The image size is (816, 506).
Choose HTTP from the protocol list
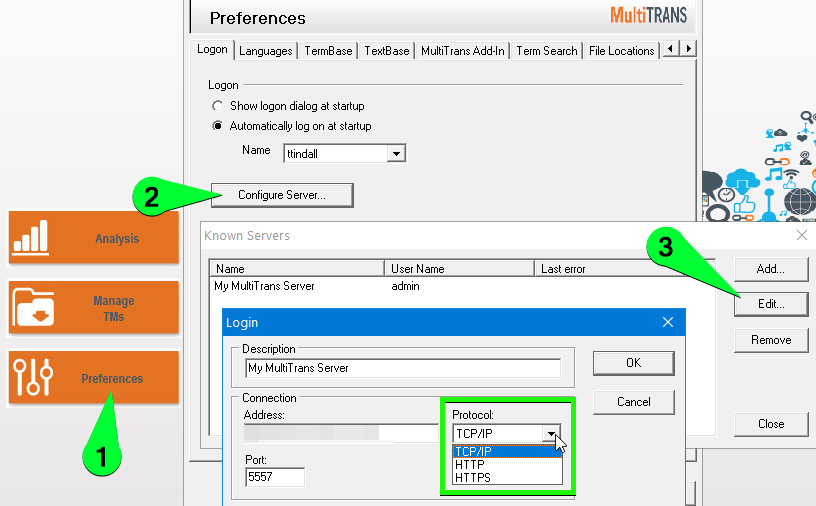pyautogui.click(x=507, y=464)
